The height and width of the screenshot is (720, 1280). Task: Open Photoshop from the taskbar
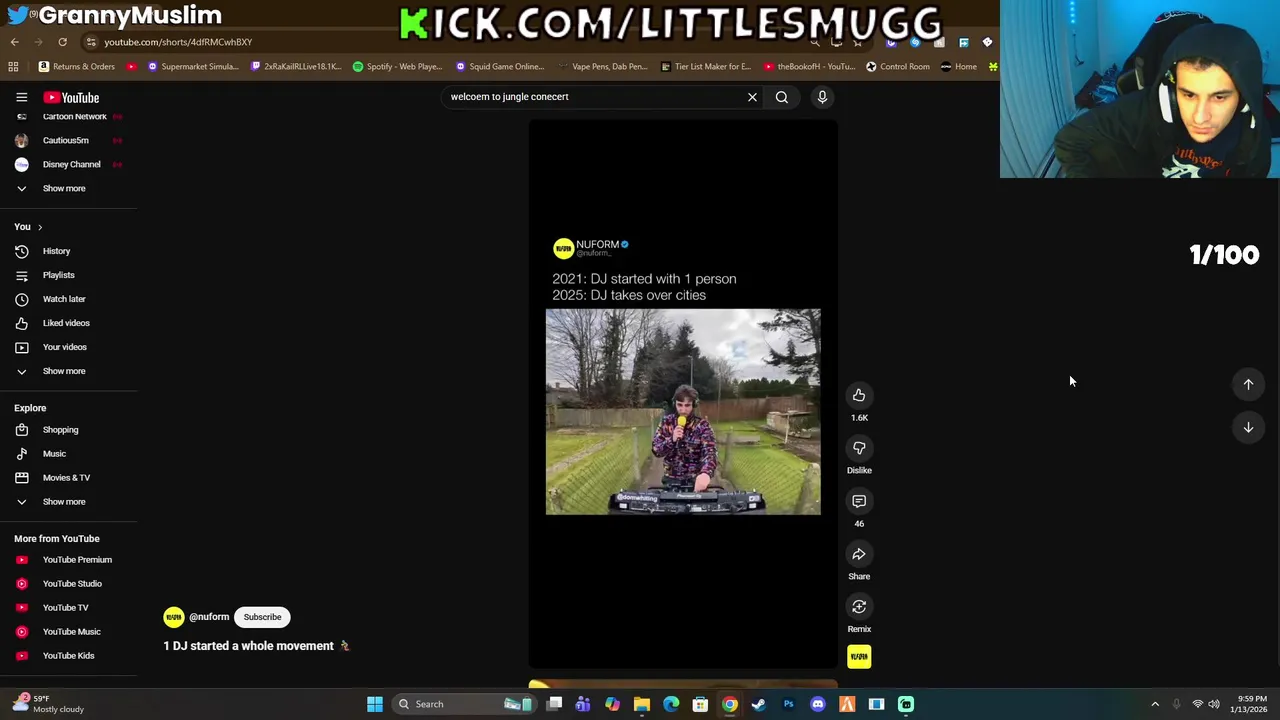(788, 704)
